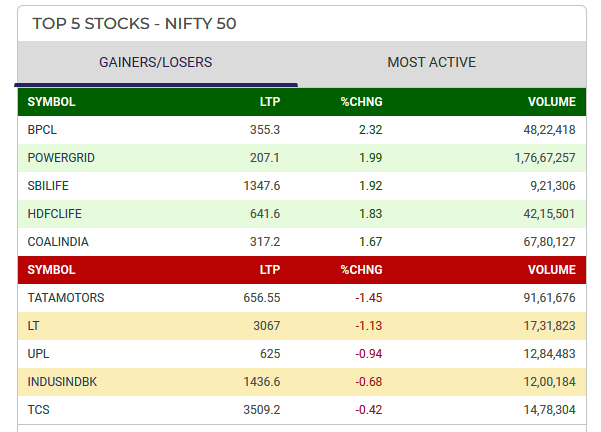This screenshot has width=601, height=432.
Task: Click HDFCLIFE change value 1.83
Action: [x=371, y=214]
